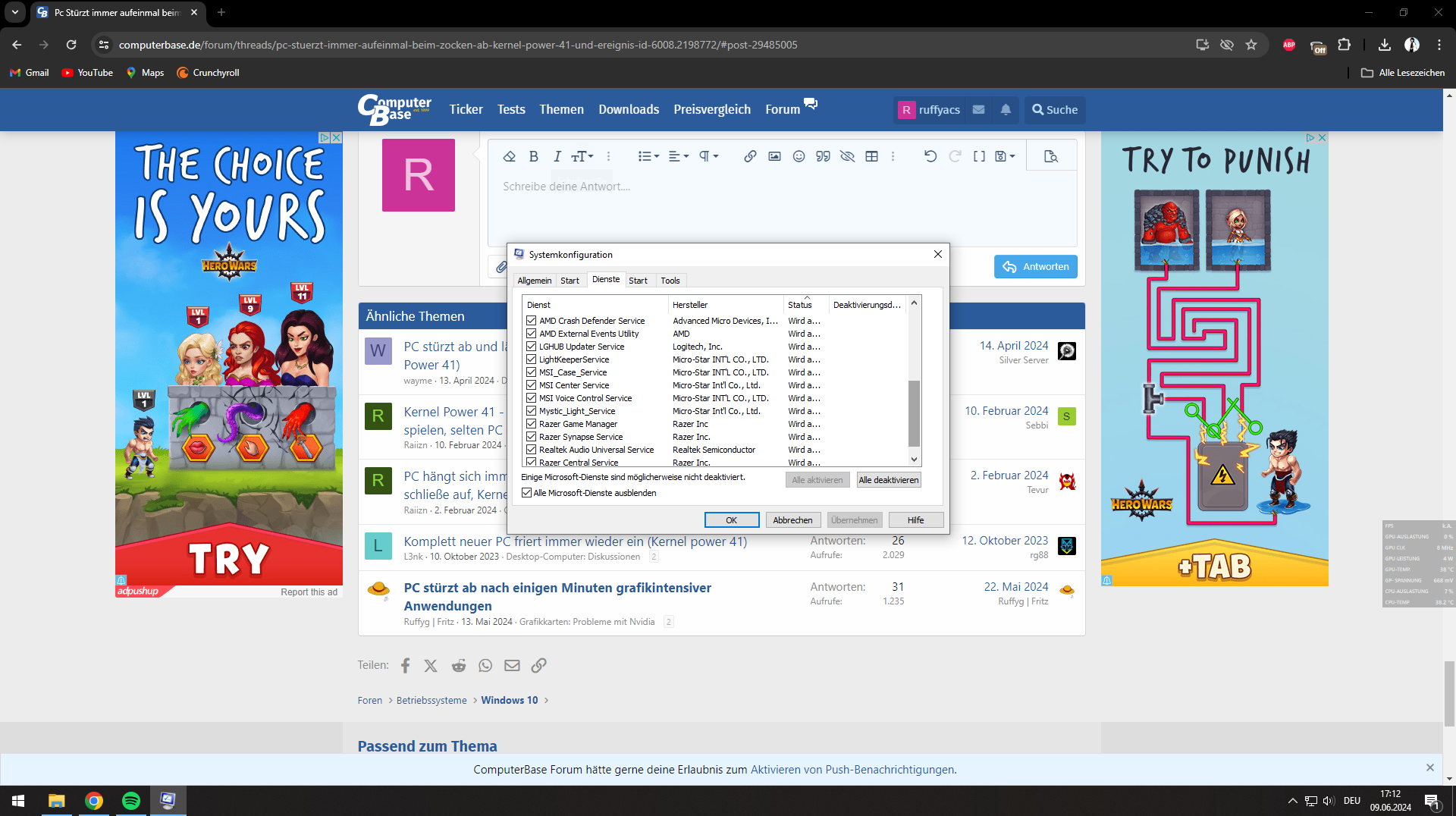
Task: Open the messages envelope icon in header
Action: click(x=979, y=110)
